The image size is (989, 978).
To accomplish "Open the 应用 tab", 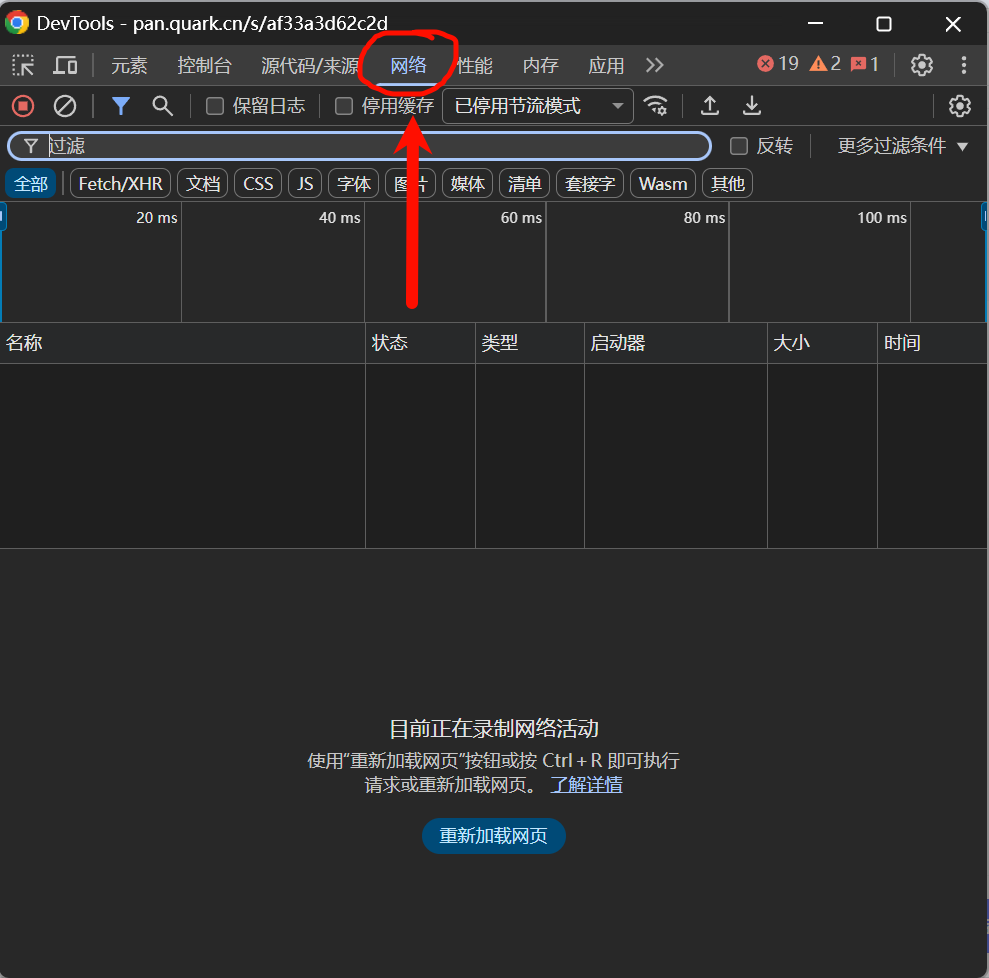I will 606,65.
